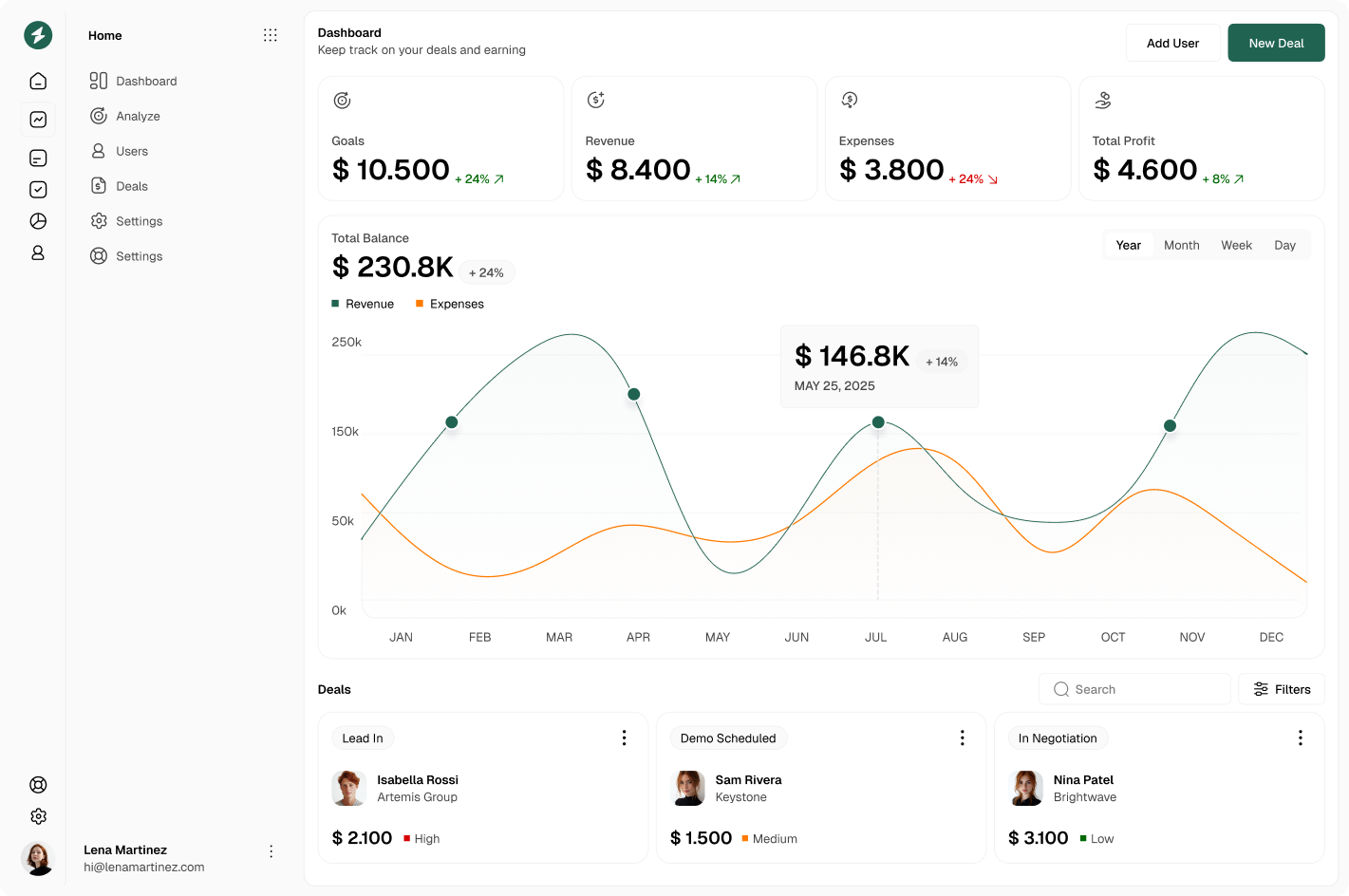Open Settings with the lifebuoy icon
The height and width of the screenshot is (896, 1349).
click(126, 256)
